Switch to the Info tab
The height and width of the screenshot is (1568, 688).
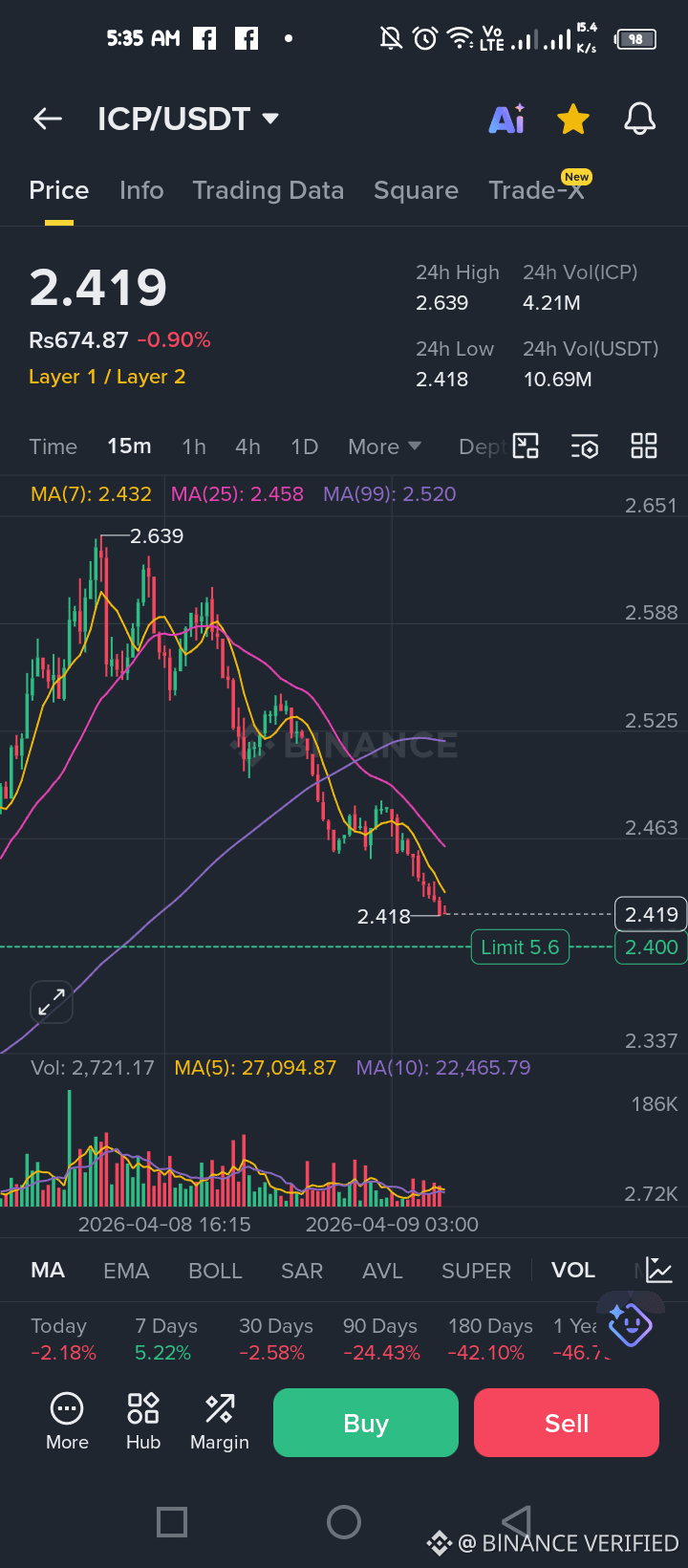coord(141,190)
